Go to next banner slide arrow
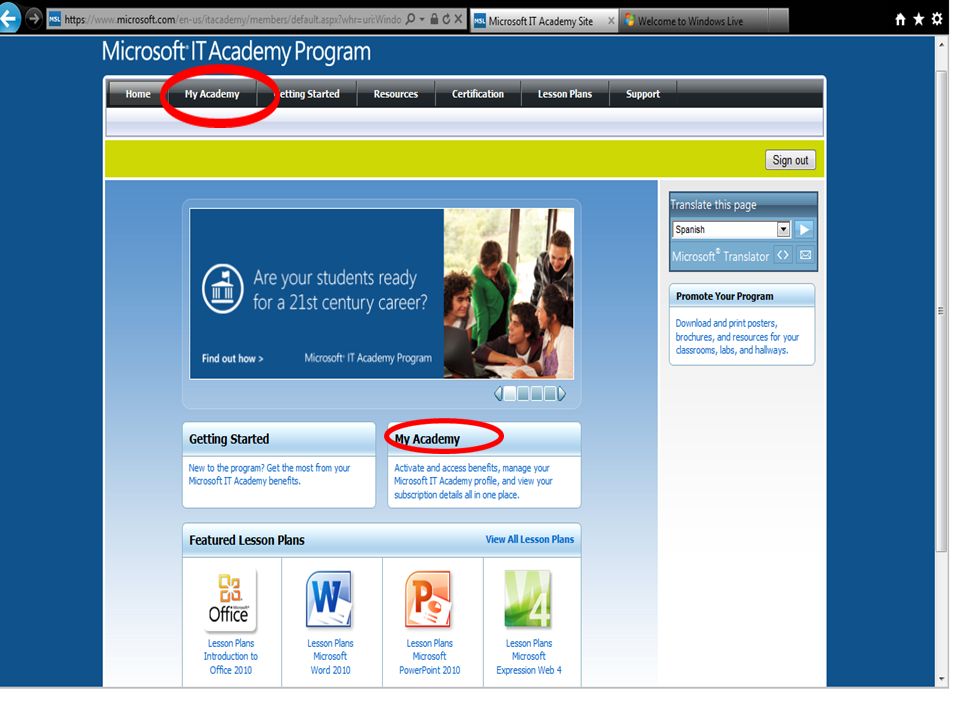 (x=561, y=394)
